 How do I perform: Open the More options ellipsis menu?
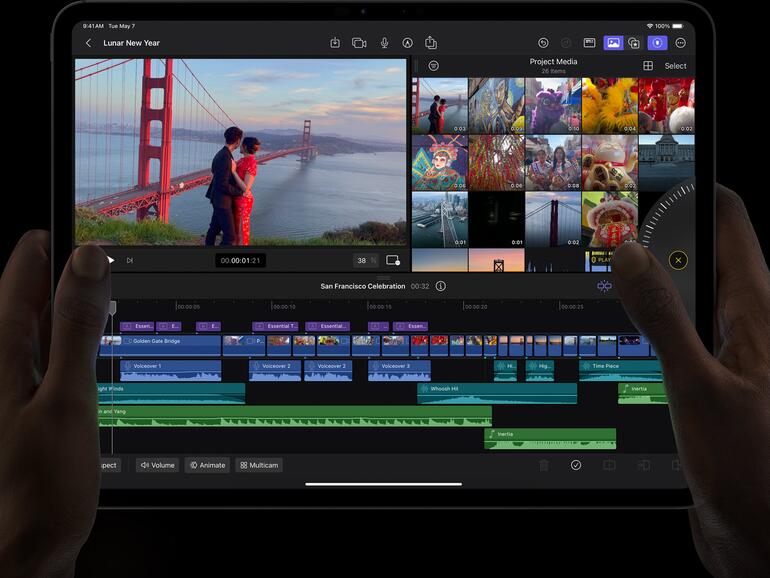pyautogui.click(x=681, y=43)
